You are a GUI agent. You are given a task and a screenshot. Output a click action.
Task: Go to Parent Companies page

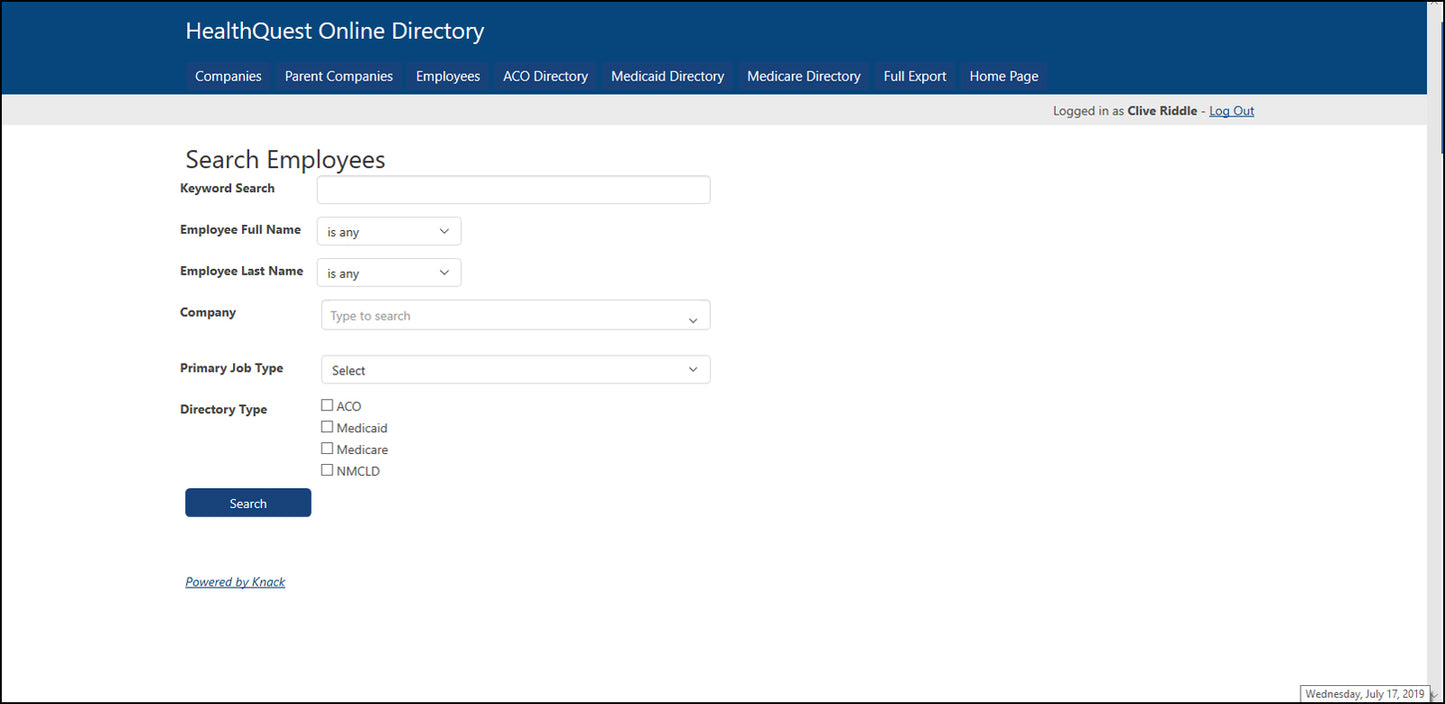click(338, 76)
